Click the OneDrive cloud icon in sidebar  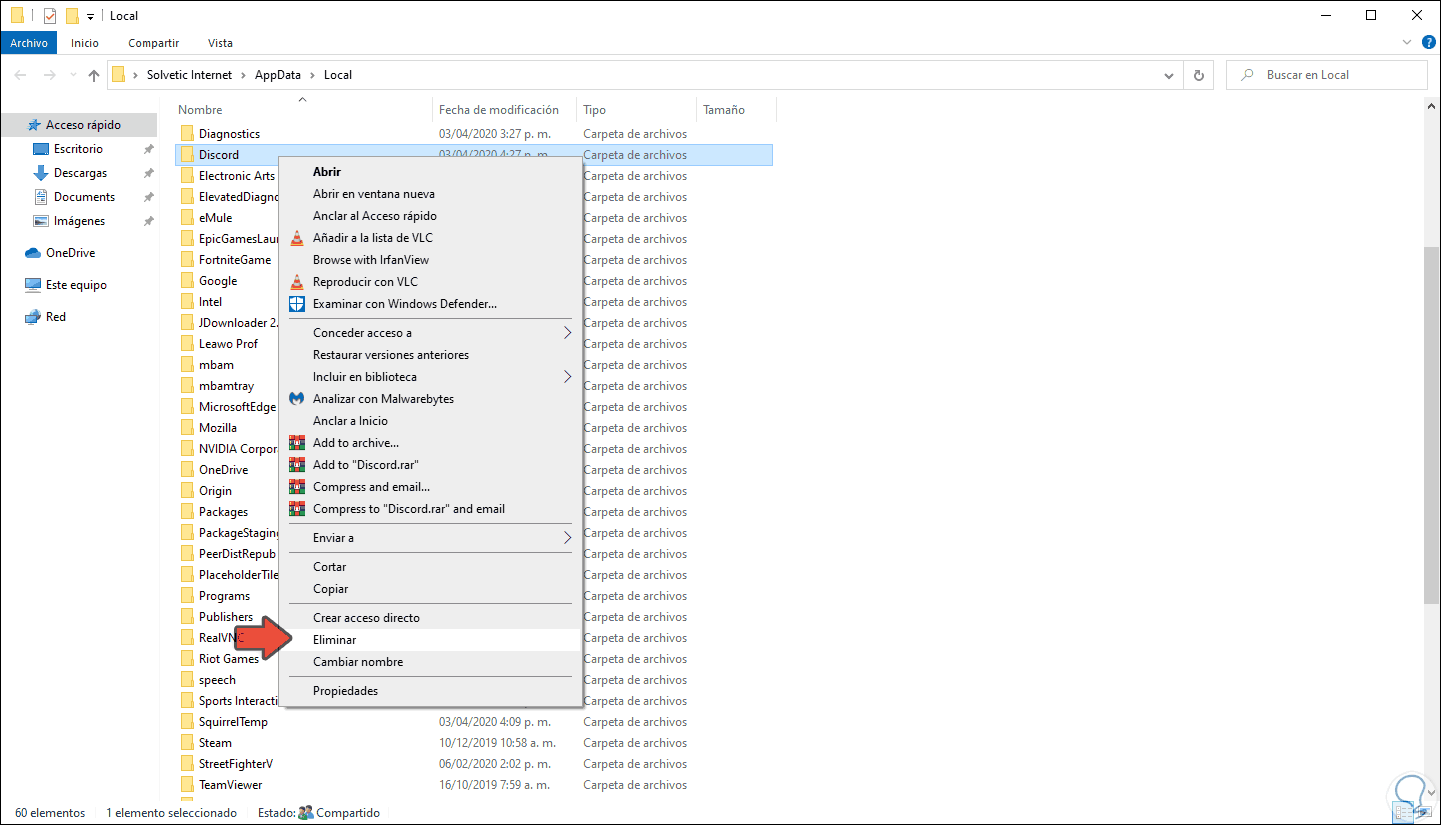[x=33, y=253]
